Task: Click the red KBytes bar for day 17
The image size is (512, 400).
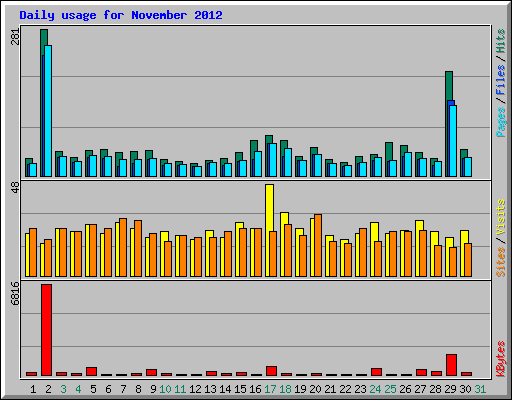Action: [271, 371]
